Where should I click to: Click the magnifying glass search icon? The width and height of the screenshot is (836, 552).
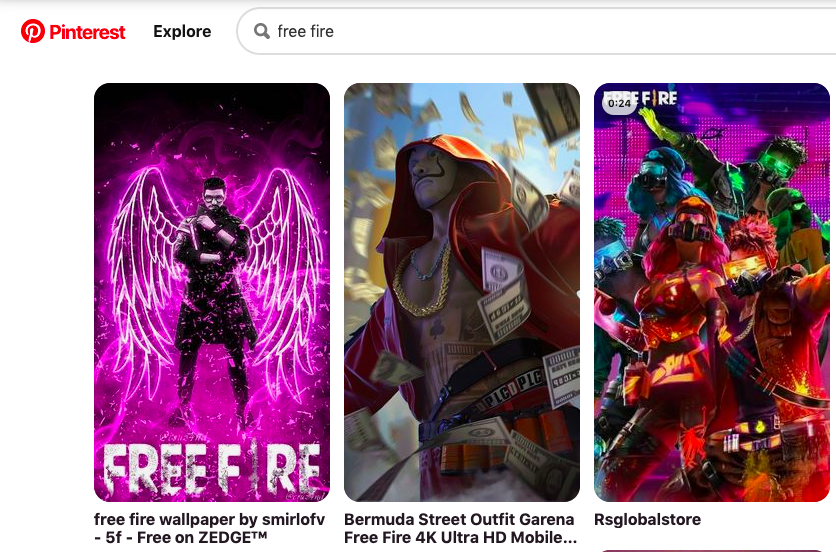point(262,31)
